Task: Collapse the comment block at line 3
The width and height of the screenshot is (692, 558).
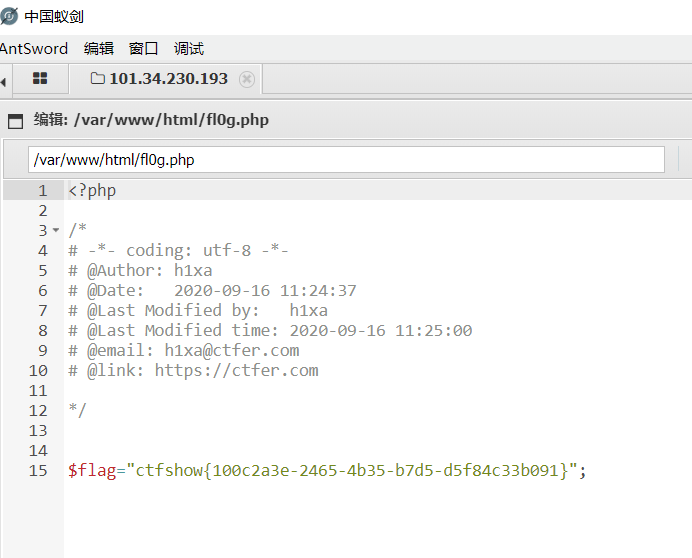Action: click(x=56, y=230)
